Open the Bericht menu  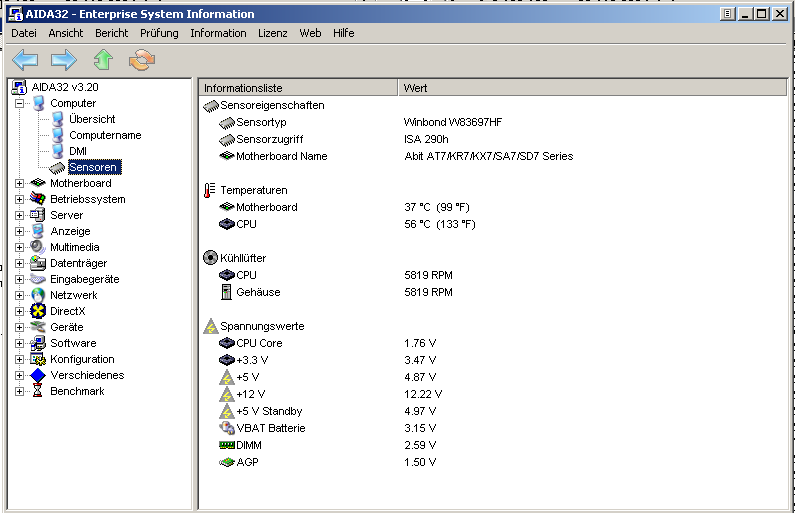click(112, 33)
